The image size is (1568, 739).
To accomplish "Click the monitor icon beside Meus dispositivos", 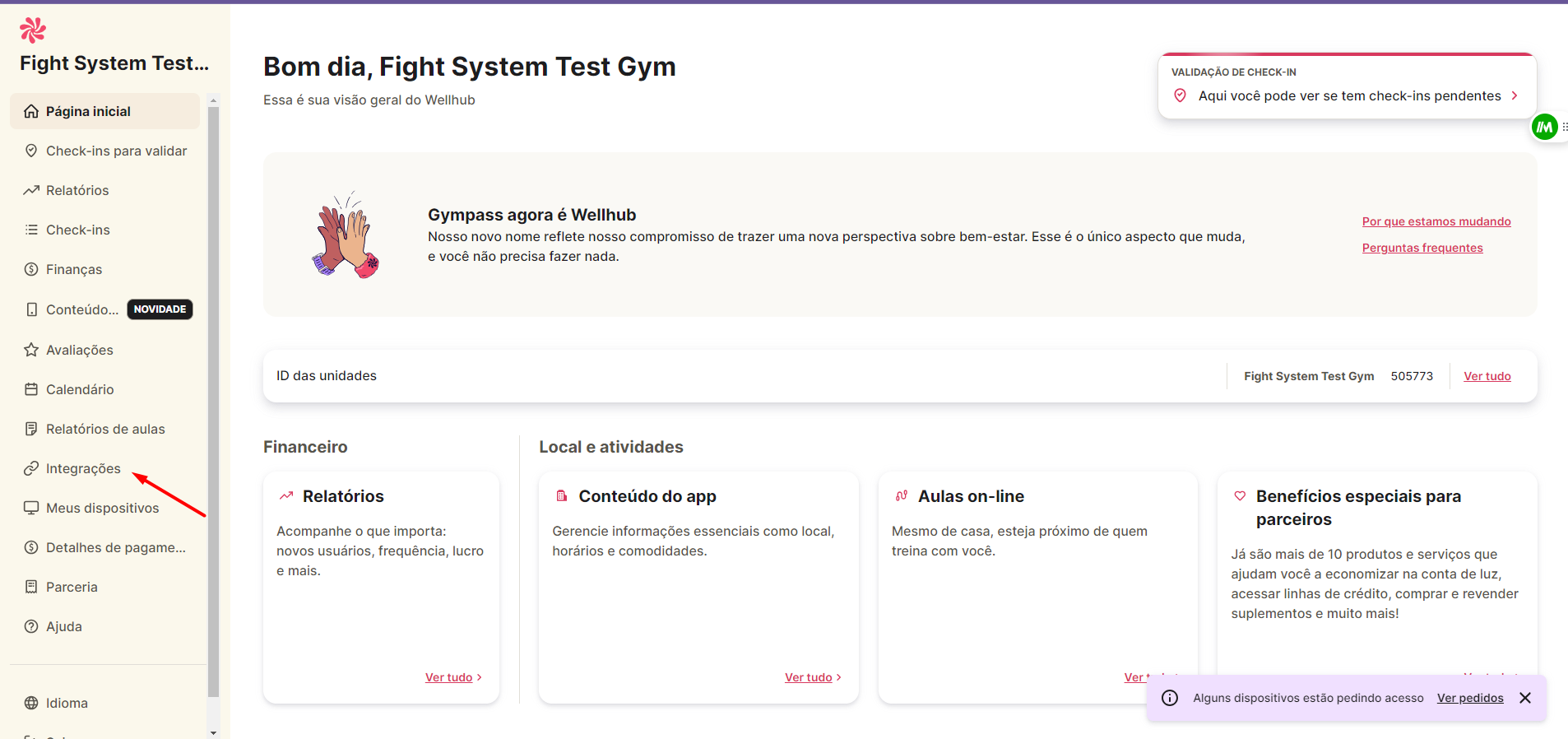I will (31, 508).
